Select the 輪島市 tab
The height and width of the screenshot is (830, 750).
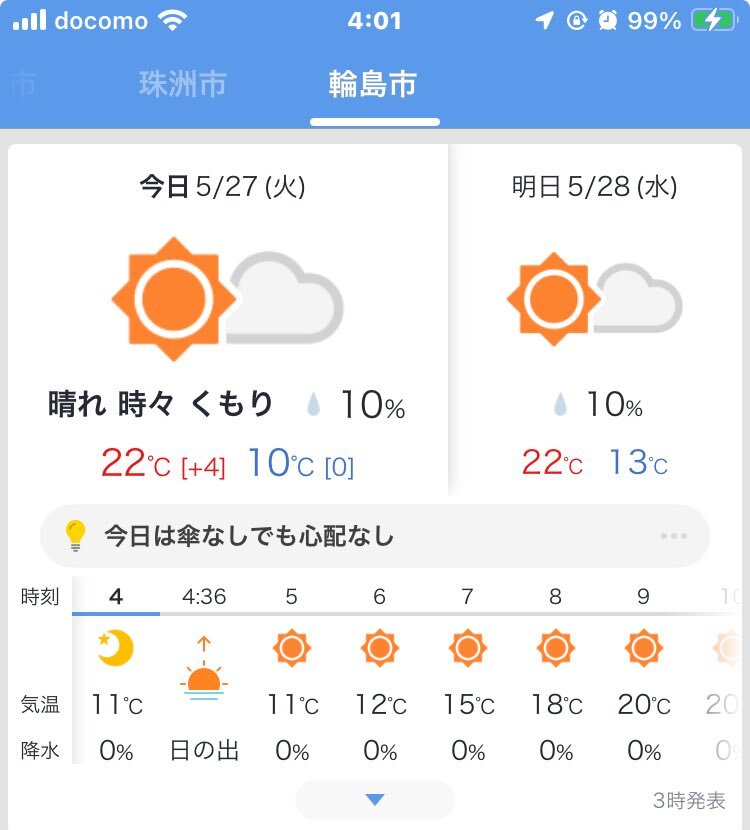tap(373, 84)
